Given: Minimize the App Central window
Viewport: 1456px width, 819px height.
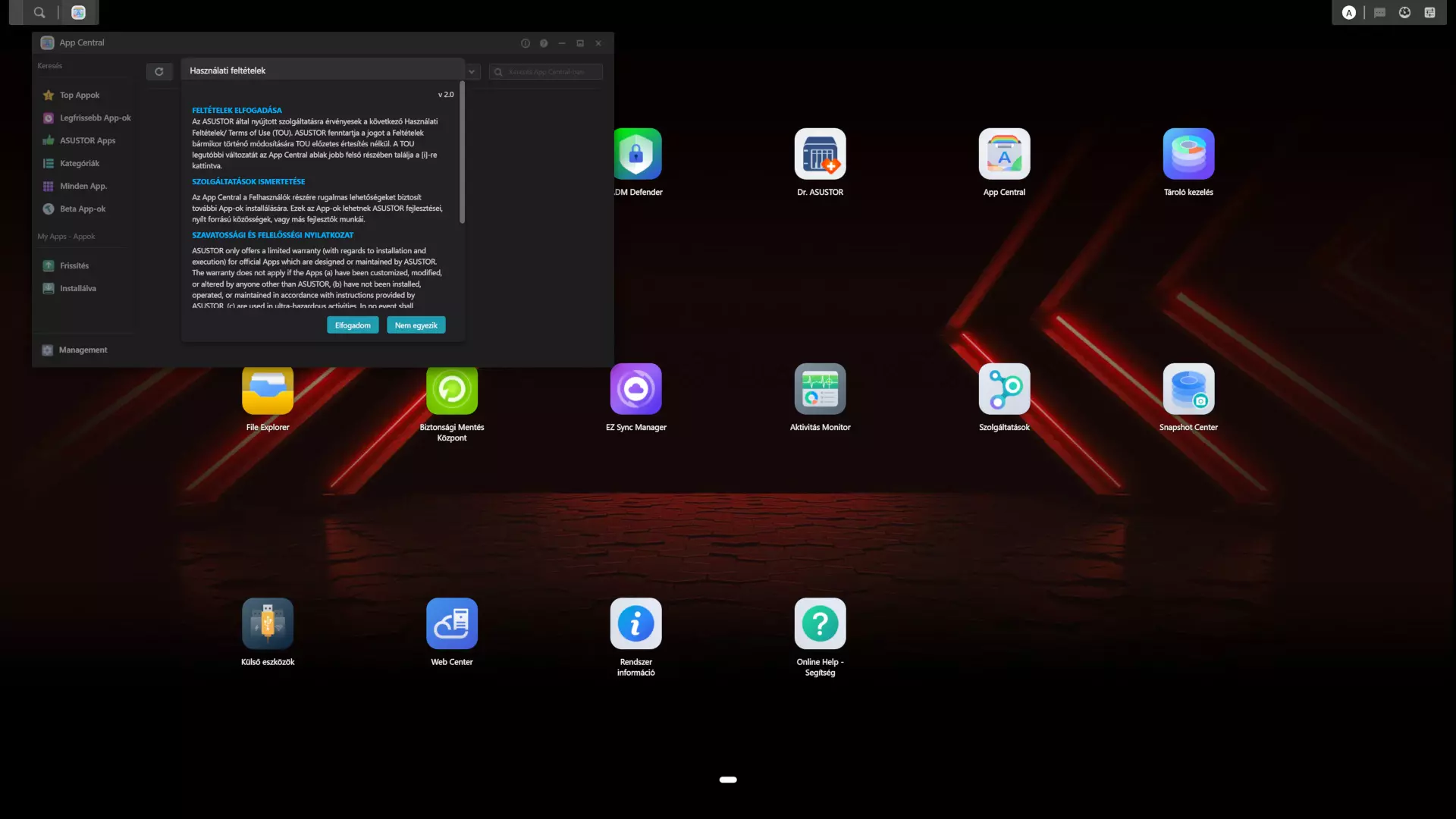Looking at the screenshot, I should click(562, 43).
